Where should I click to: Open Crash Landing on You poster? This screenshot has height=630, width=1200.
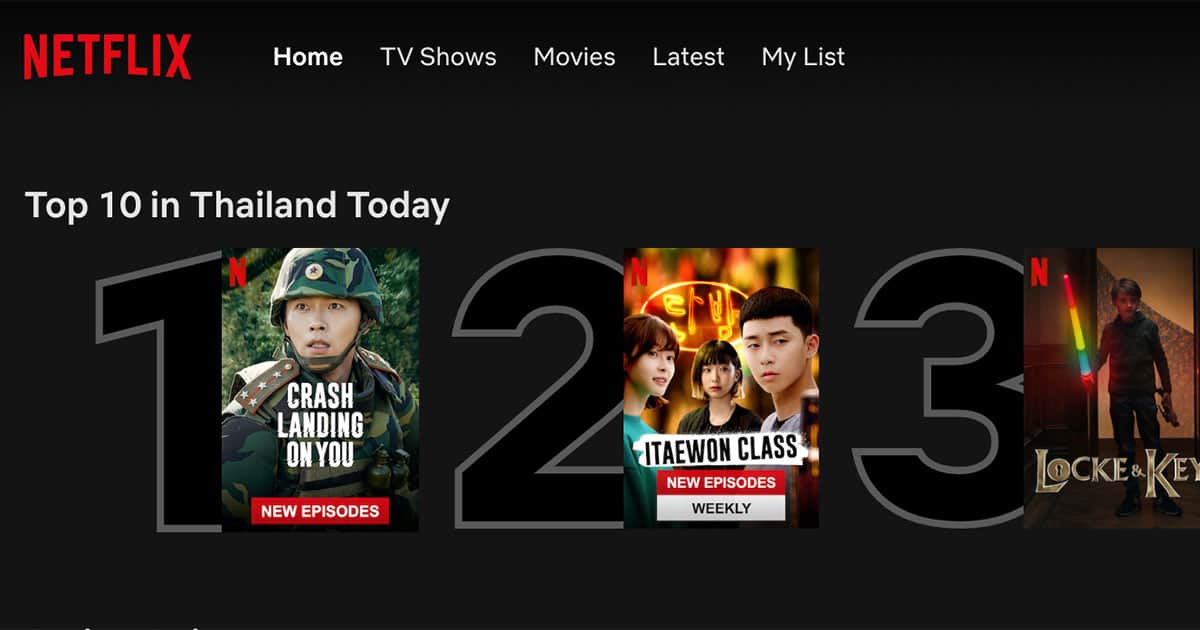pyautogui.click(x=320, y=389)
